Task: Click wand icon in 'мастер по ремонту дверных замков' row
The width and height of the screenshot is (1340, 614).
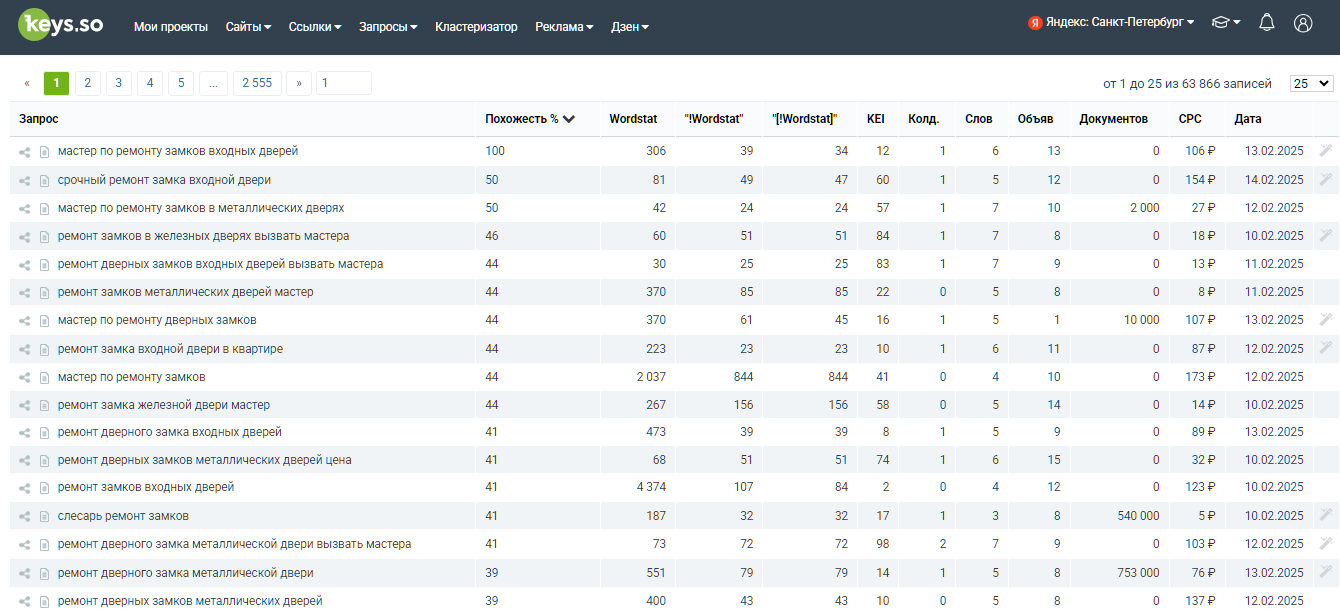Action: coord(1326,319)
